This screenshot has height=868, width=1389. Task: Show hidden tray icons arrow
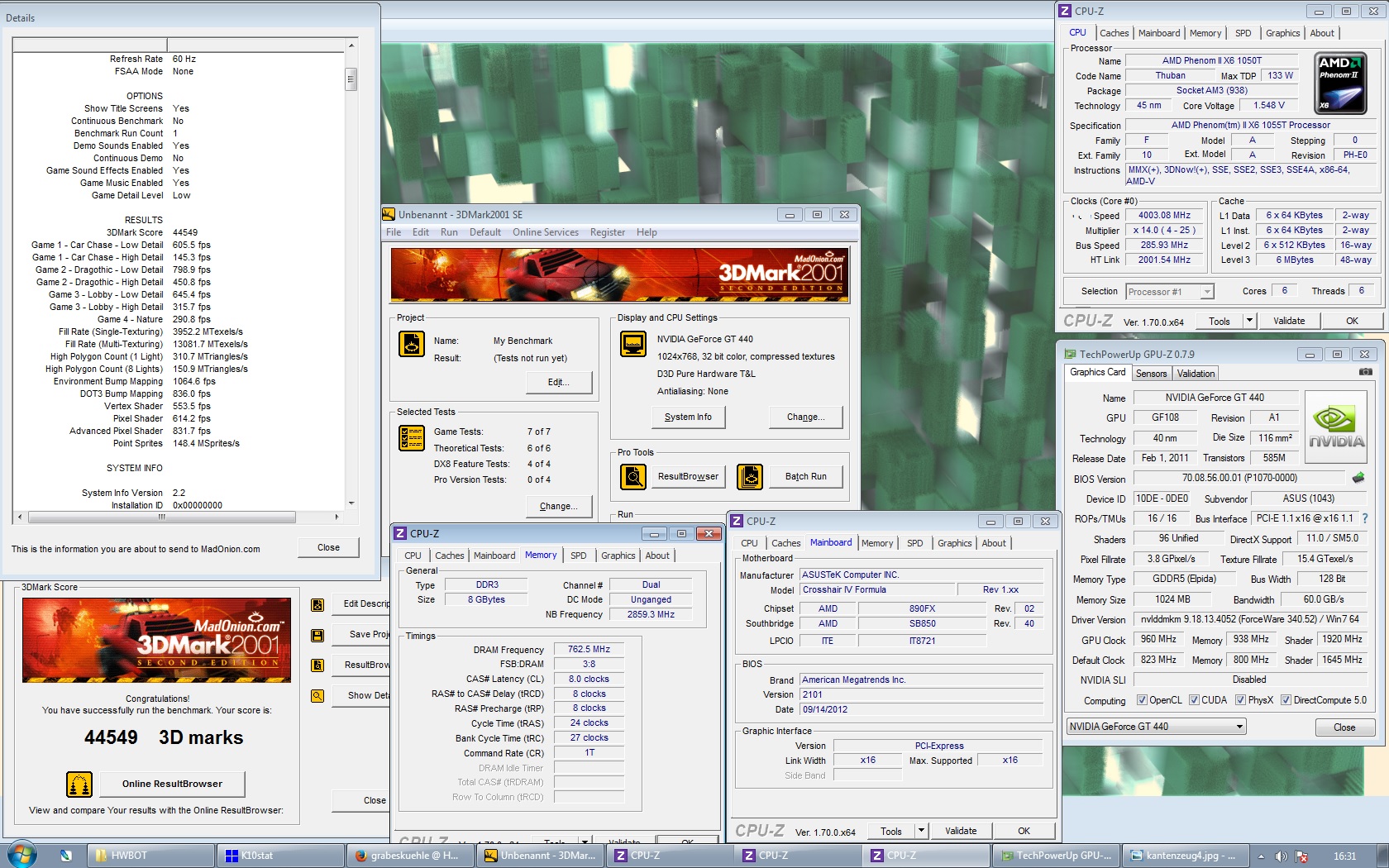point(1262,856)
